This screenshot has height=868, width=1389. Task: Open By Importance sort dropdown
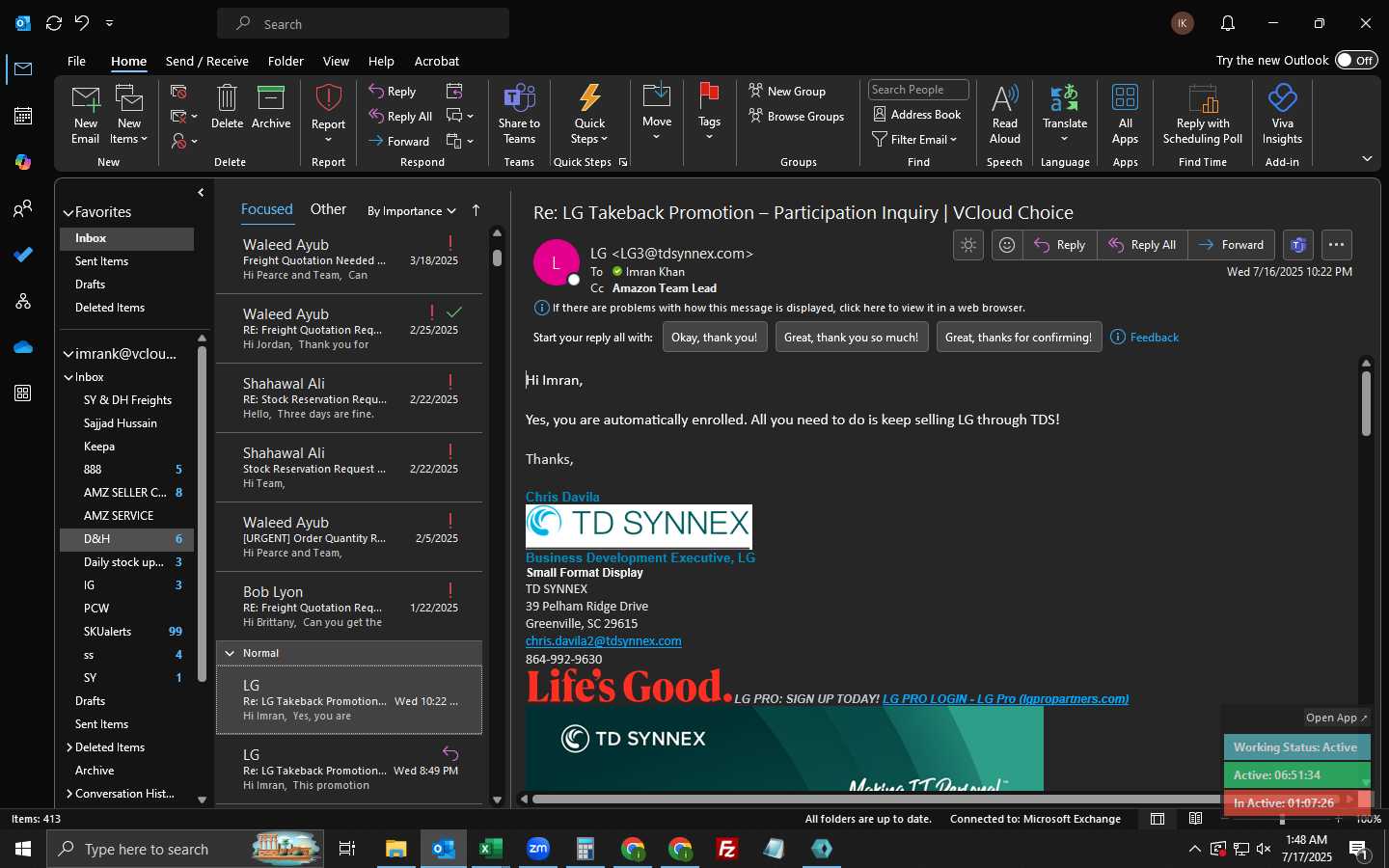coord(411,210)
